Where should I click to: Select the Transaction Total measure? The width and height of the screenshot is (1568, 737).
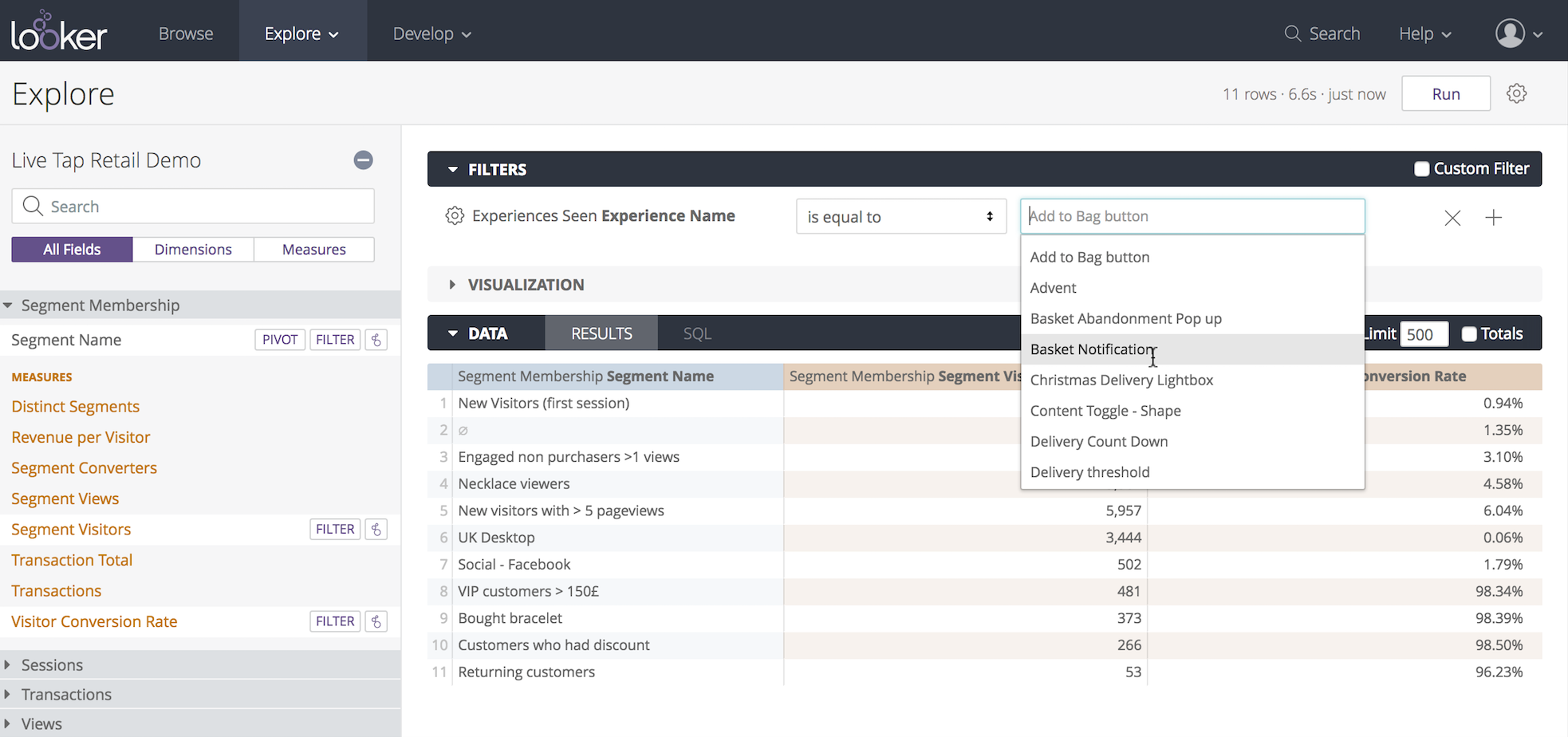coord(72,560)
